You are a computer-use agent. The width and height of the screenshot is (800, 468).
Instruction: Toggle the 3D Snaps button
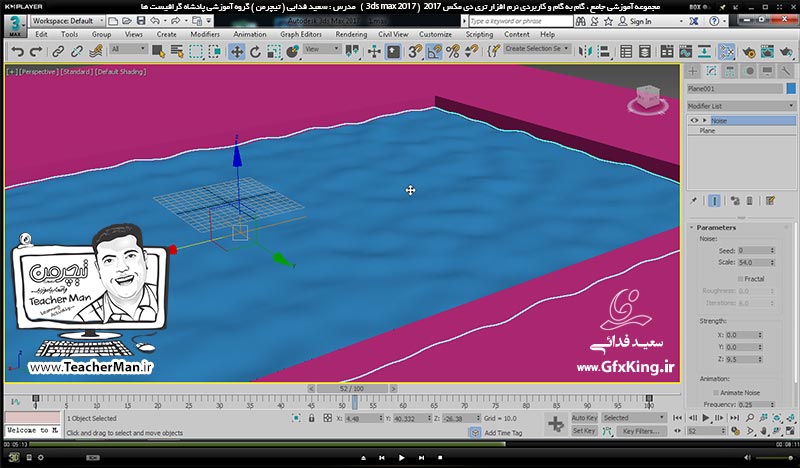tap(415, 51)
